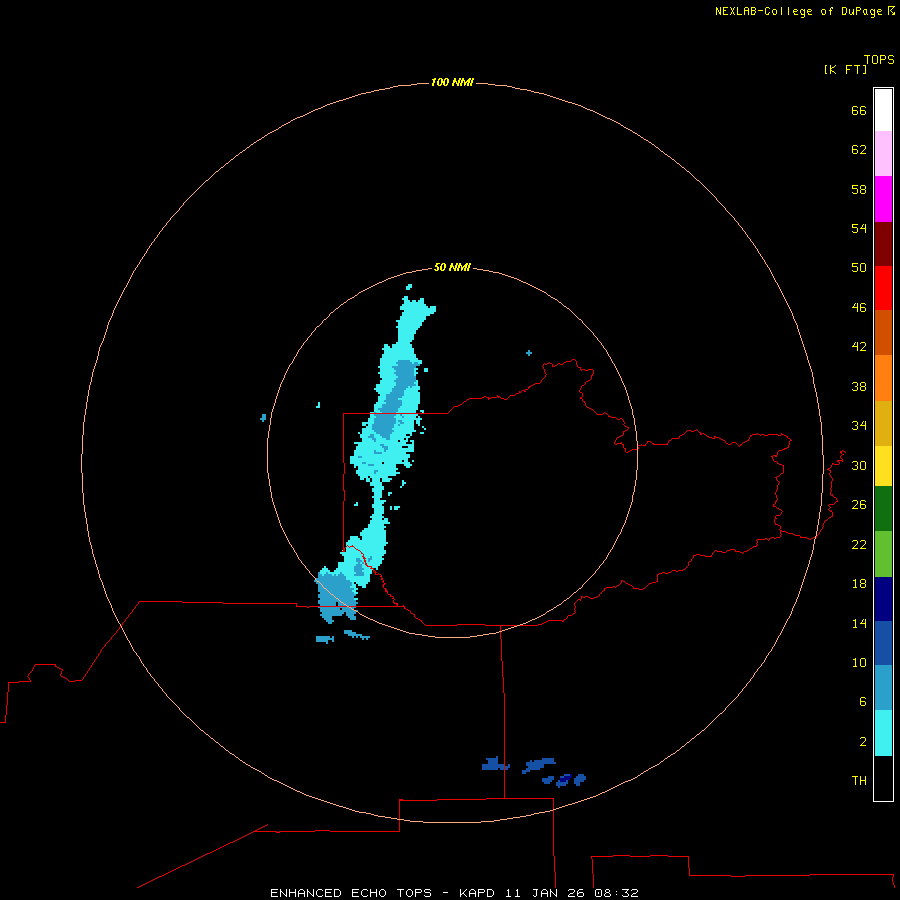Click the '30' legend value label

859,465
